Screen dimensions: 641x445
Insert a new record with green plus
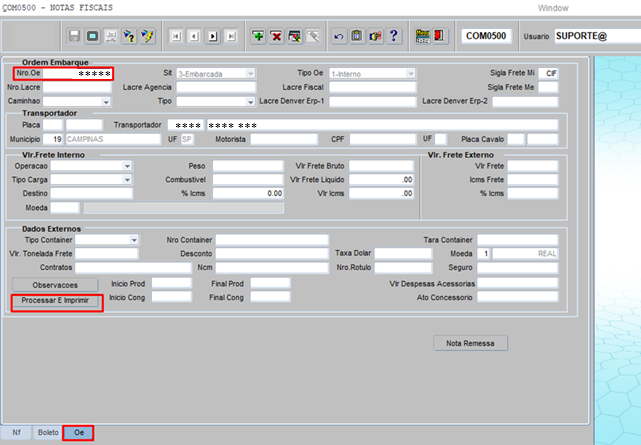pyautogui.click(x=258, y=36)
